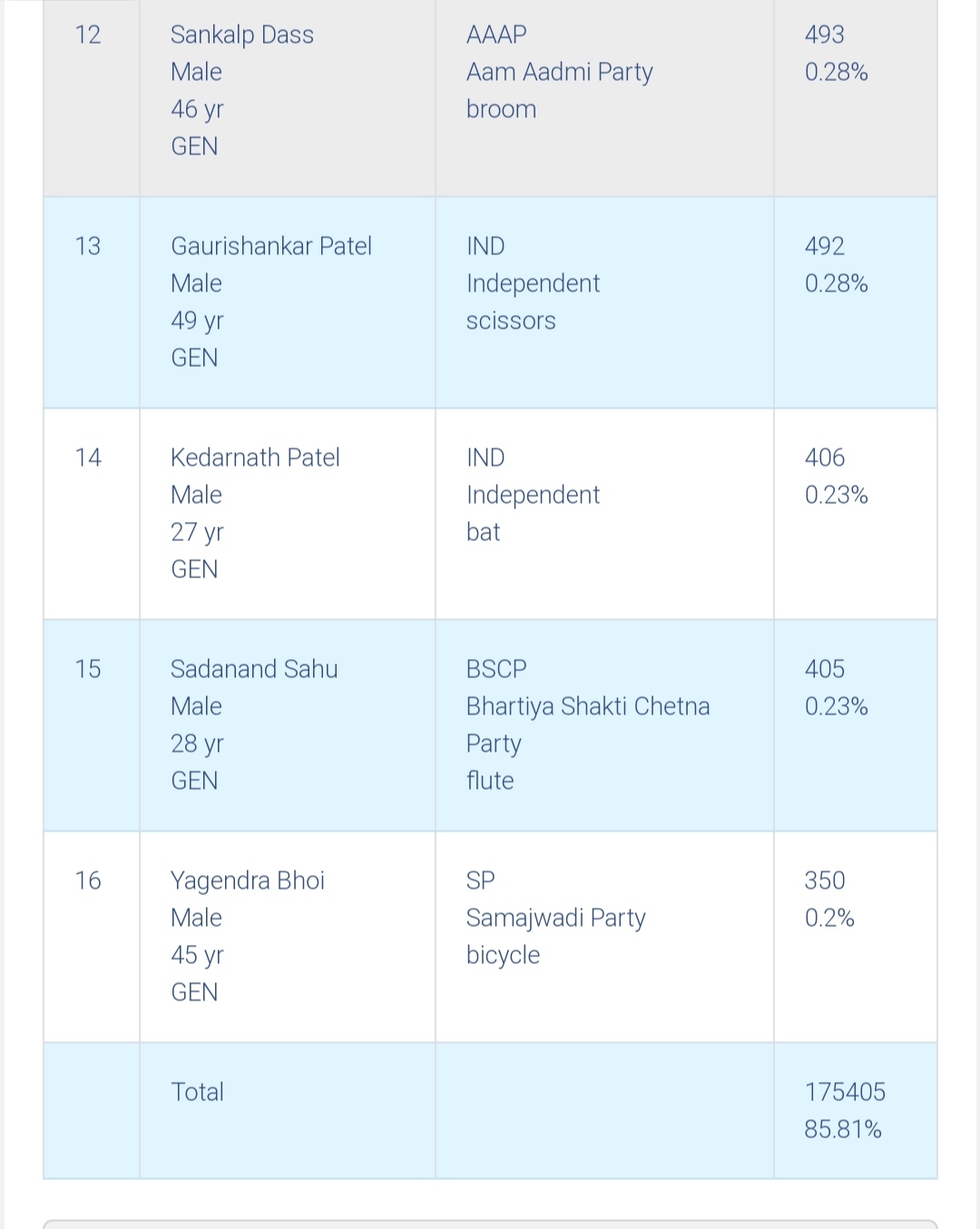Click the BSCP party abbreviation
Image resolution: width=980 pixels, height=1229 pixels.
coord(496,669)
